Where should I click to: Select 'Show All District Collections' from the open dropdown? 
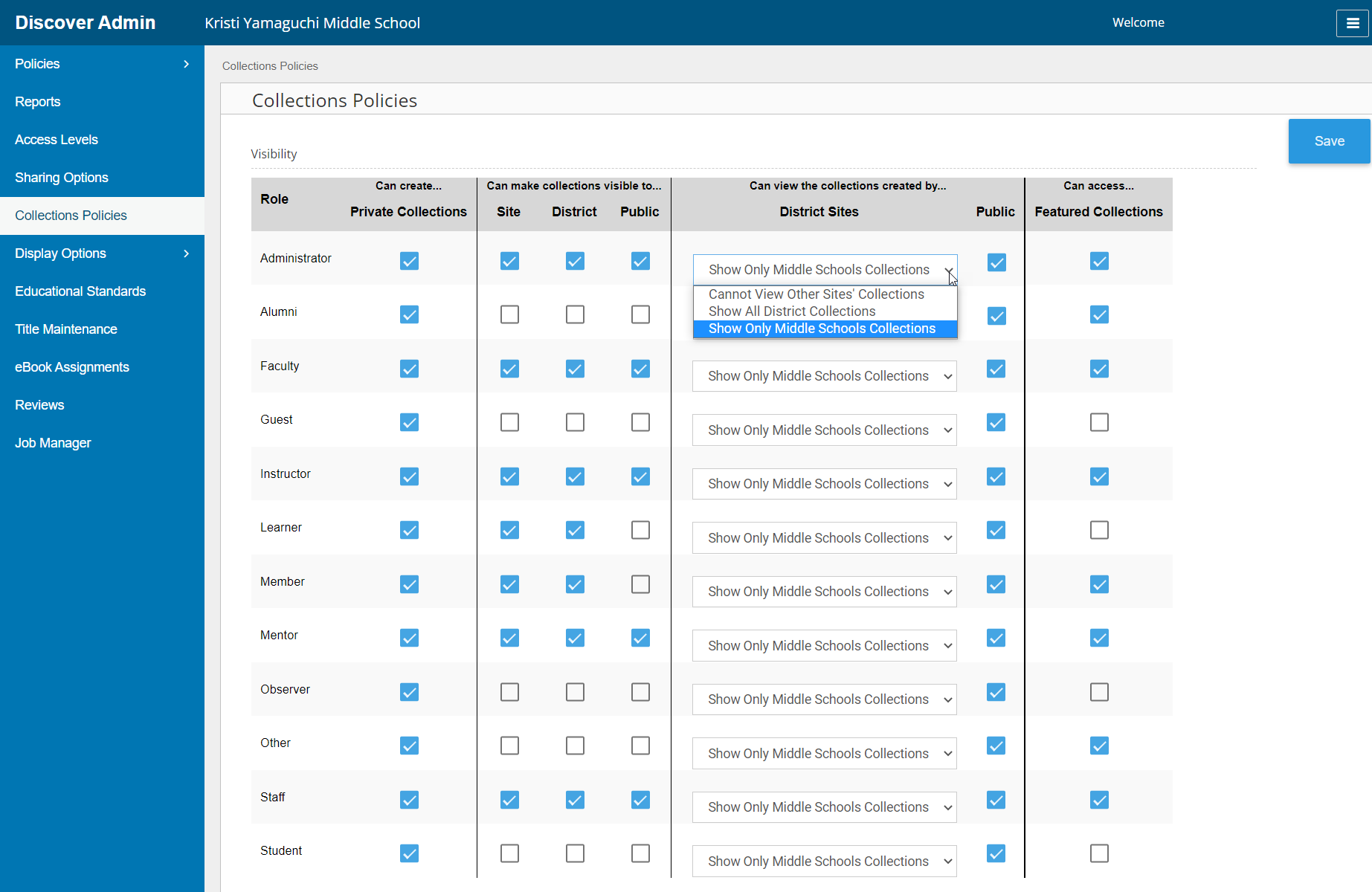pyautogui.click(x=792, y=311)
